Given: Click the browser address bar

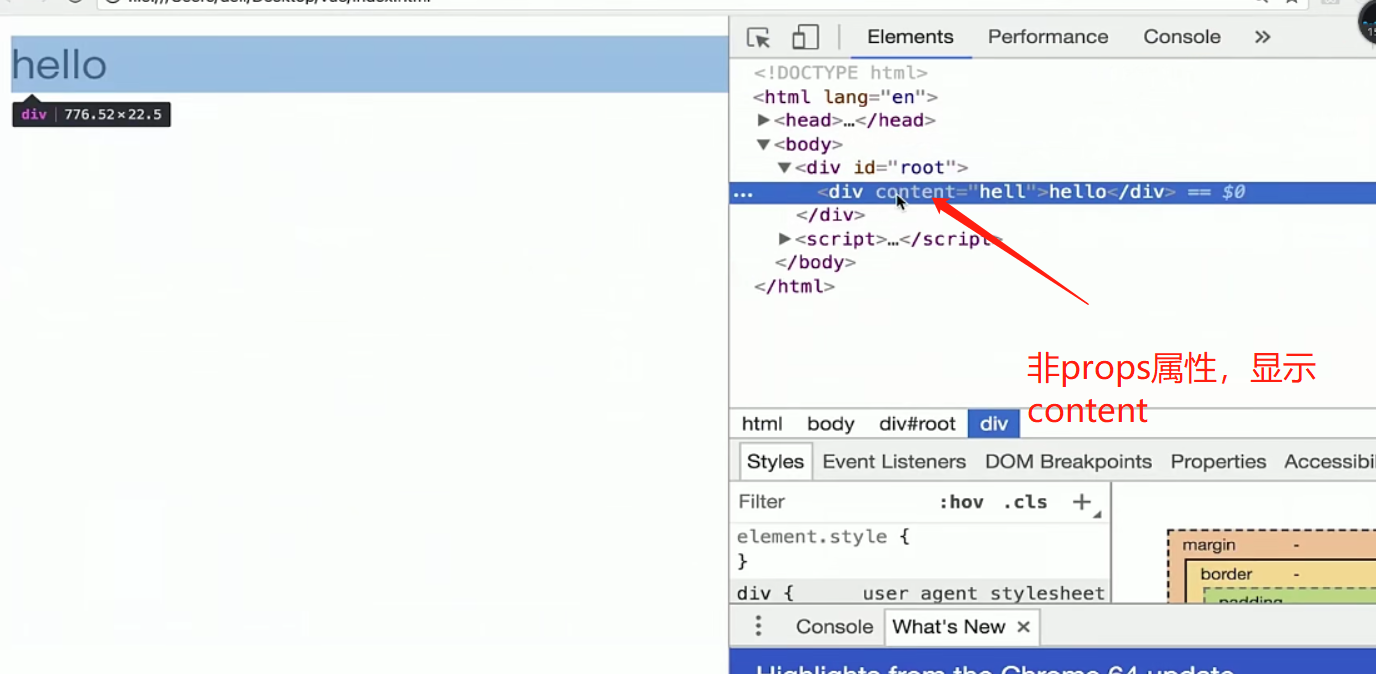Looking at the screenshot, I should 680,3.
